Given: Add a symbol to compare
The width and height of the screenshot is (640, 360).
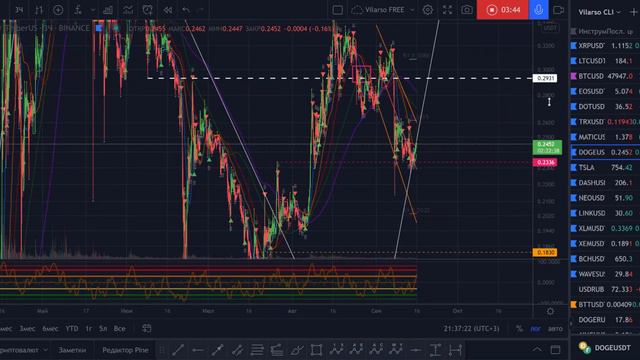Looking at the screenshot, I should pyautogui.click(x=58, y=10).
